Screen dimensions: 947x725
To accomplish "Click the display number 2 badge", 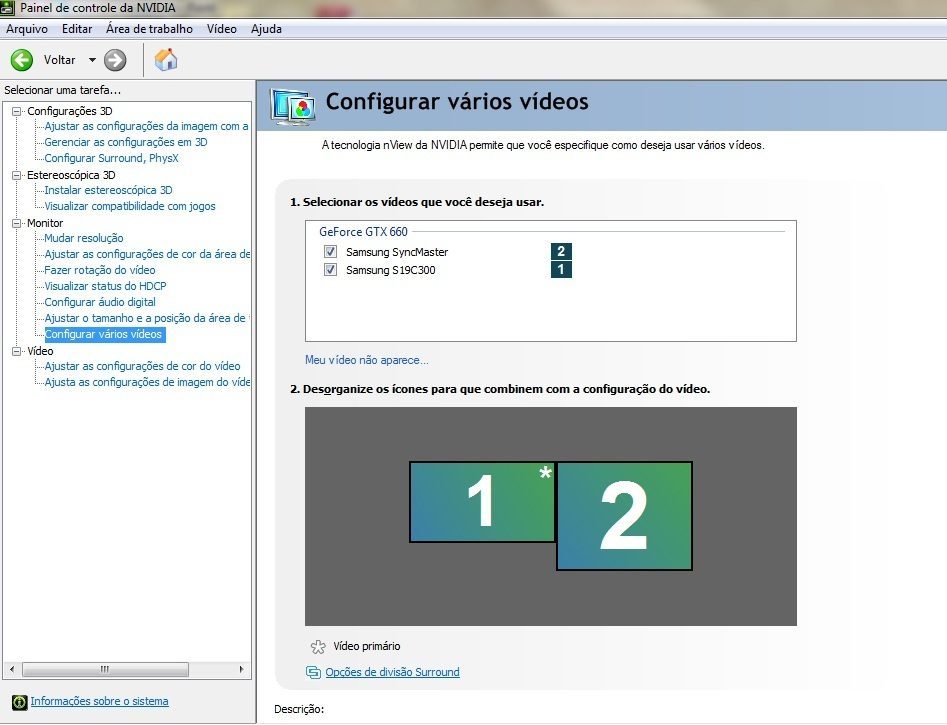I will (561, 251).
